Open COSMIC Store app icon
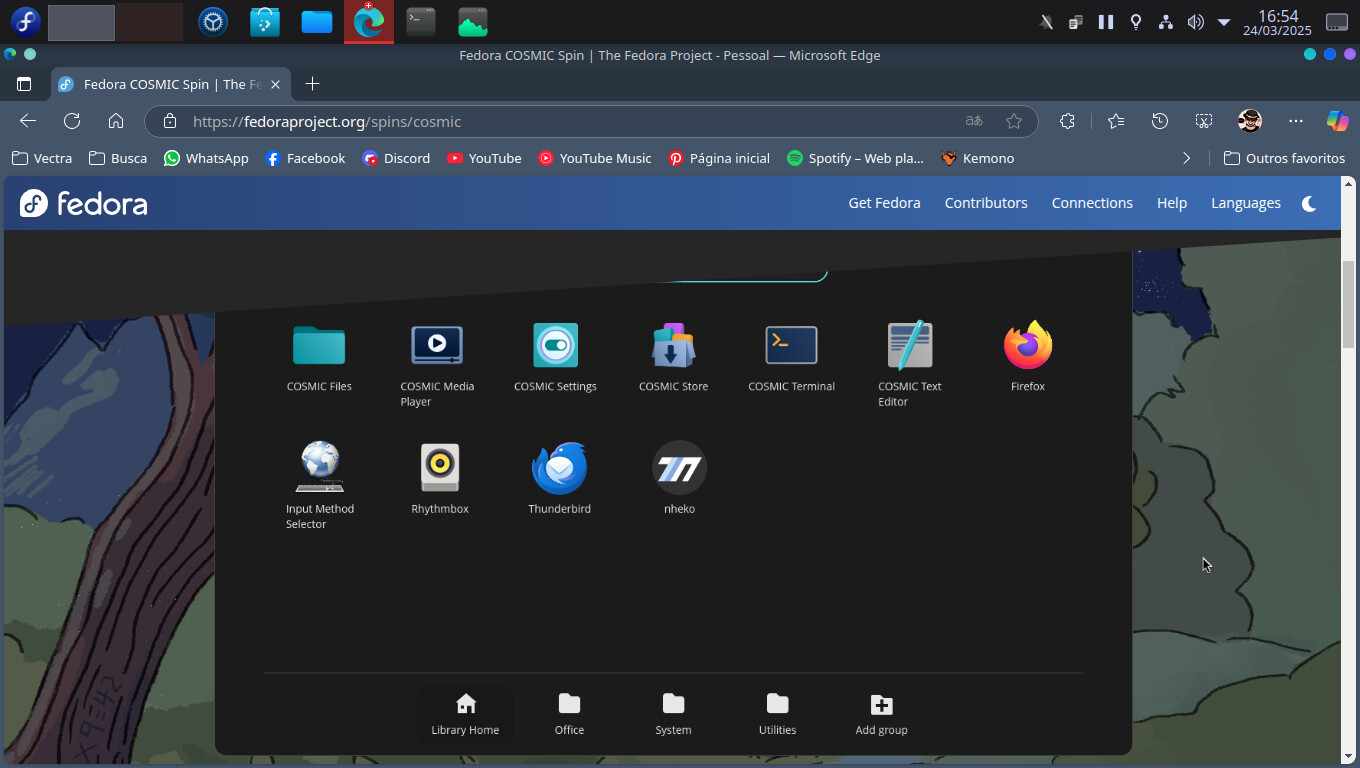Viewport: 1360px width, 768px height. point(673,346)
